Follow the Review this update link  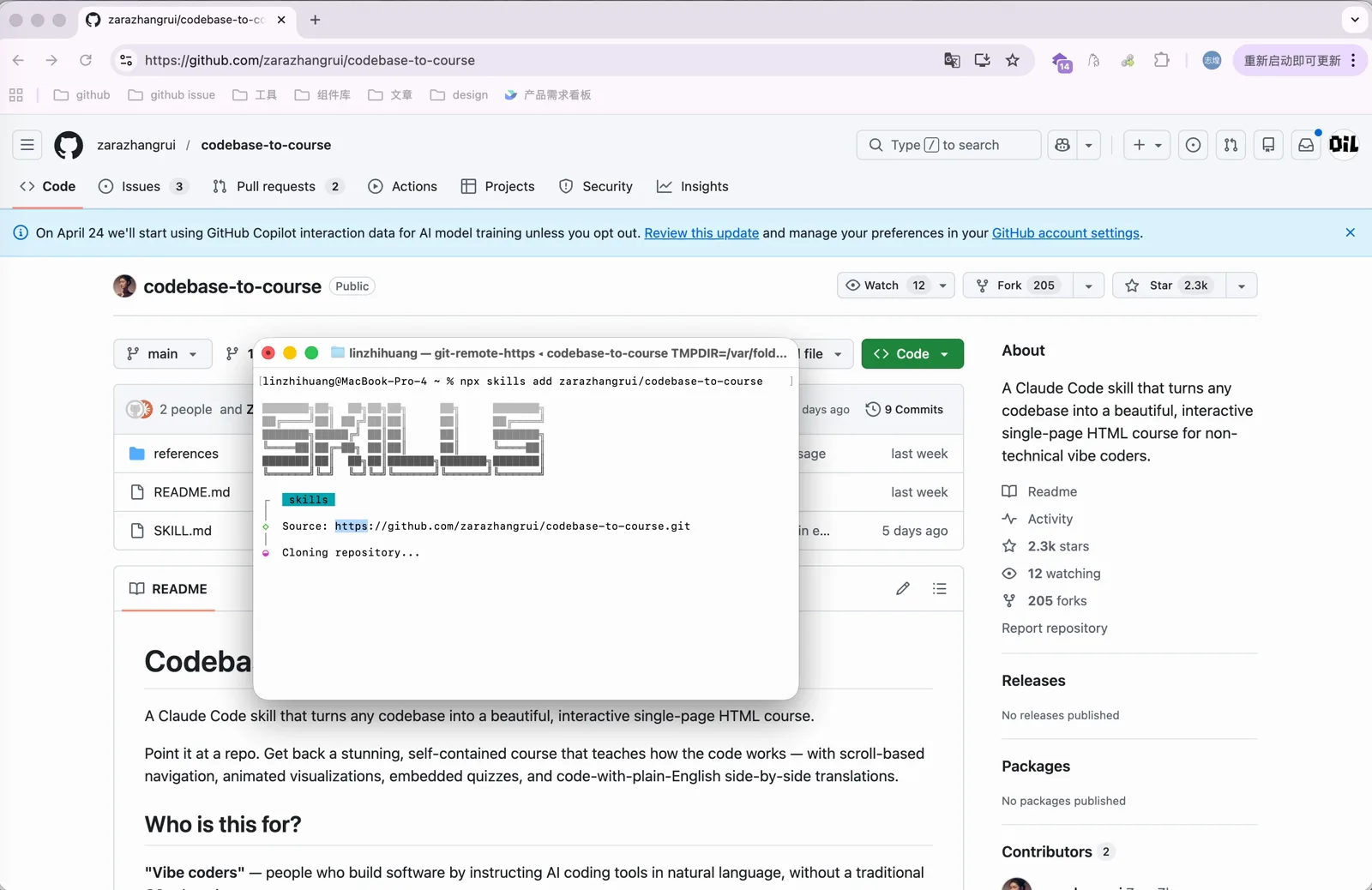(x=701, y=233)
